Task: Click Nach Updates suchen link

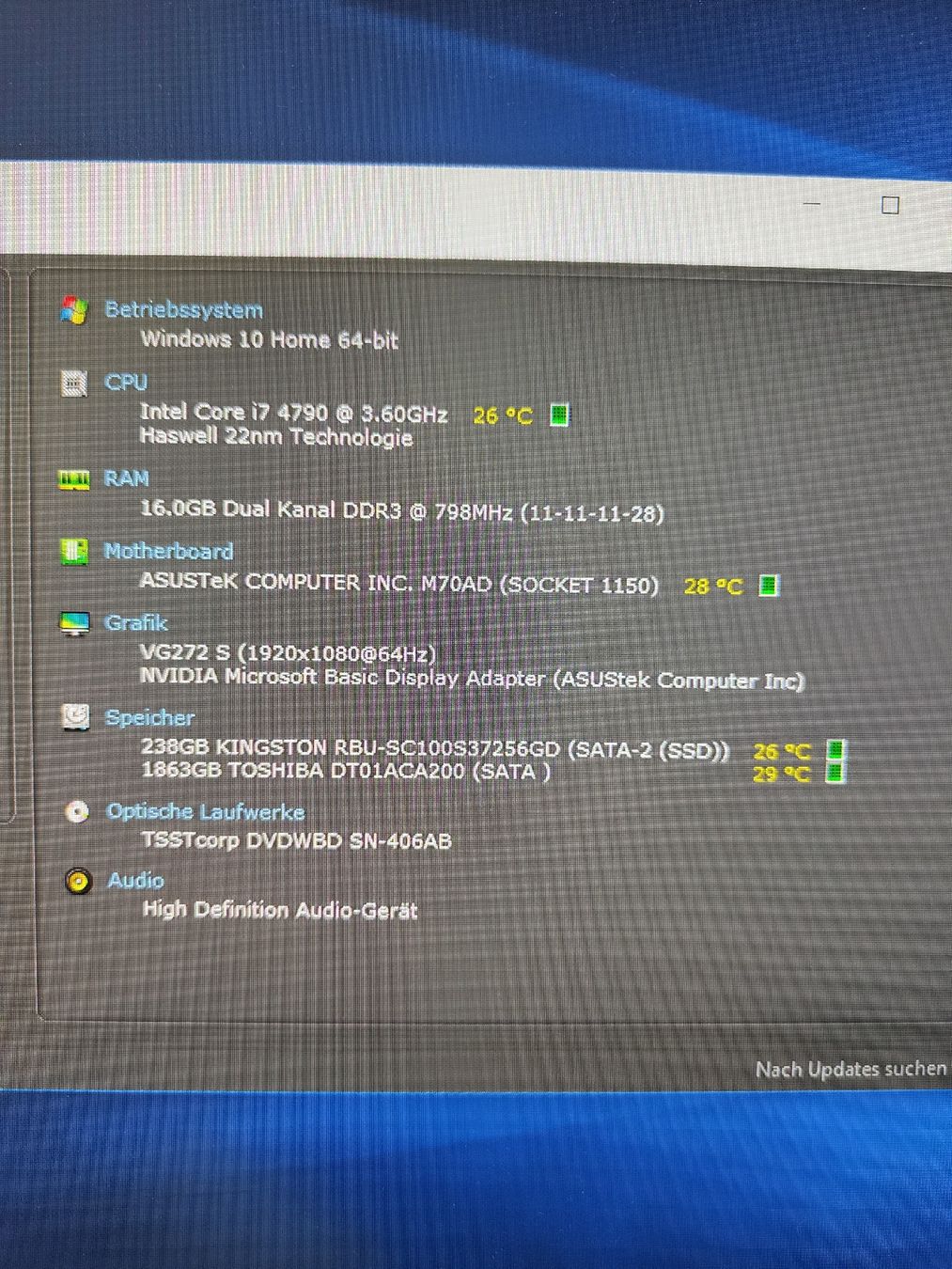Action: [851, 1069]
